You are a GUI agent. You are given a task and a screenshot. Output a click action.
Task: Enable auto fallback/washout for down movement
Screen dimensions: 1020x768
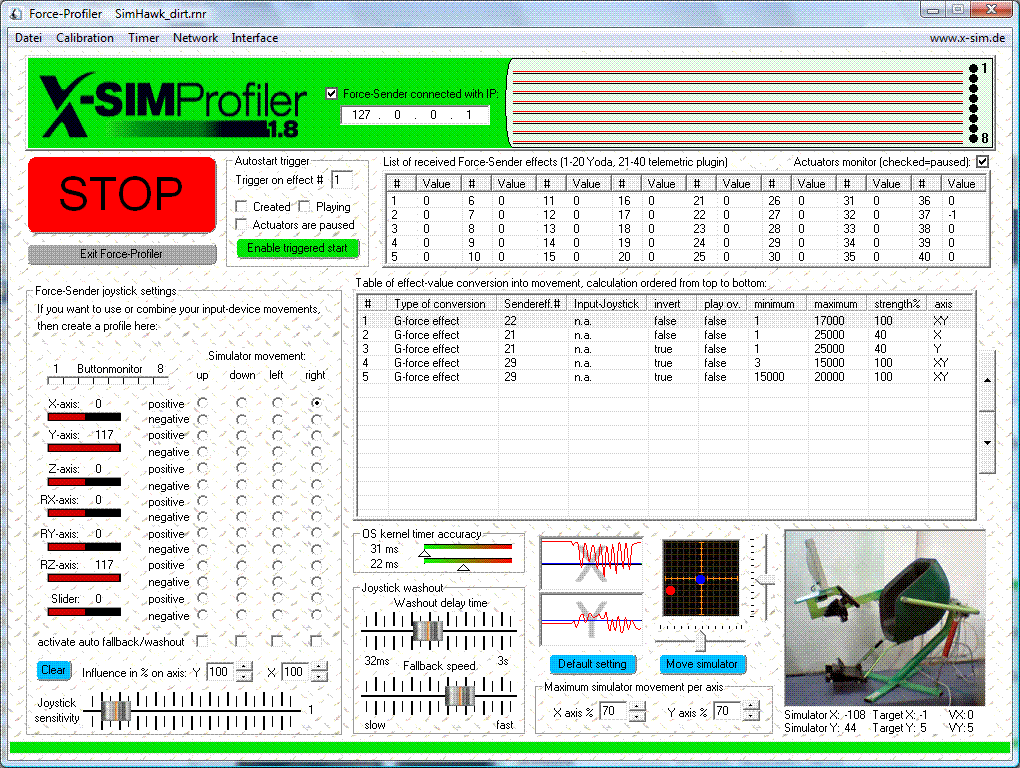pyautogui.click(x=241, y=641)
